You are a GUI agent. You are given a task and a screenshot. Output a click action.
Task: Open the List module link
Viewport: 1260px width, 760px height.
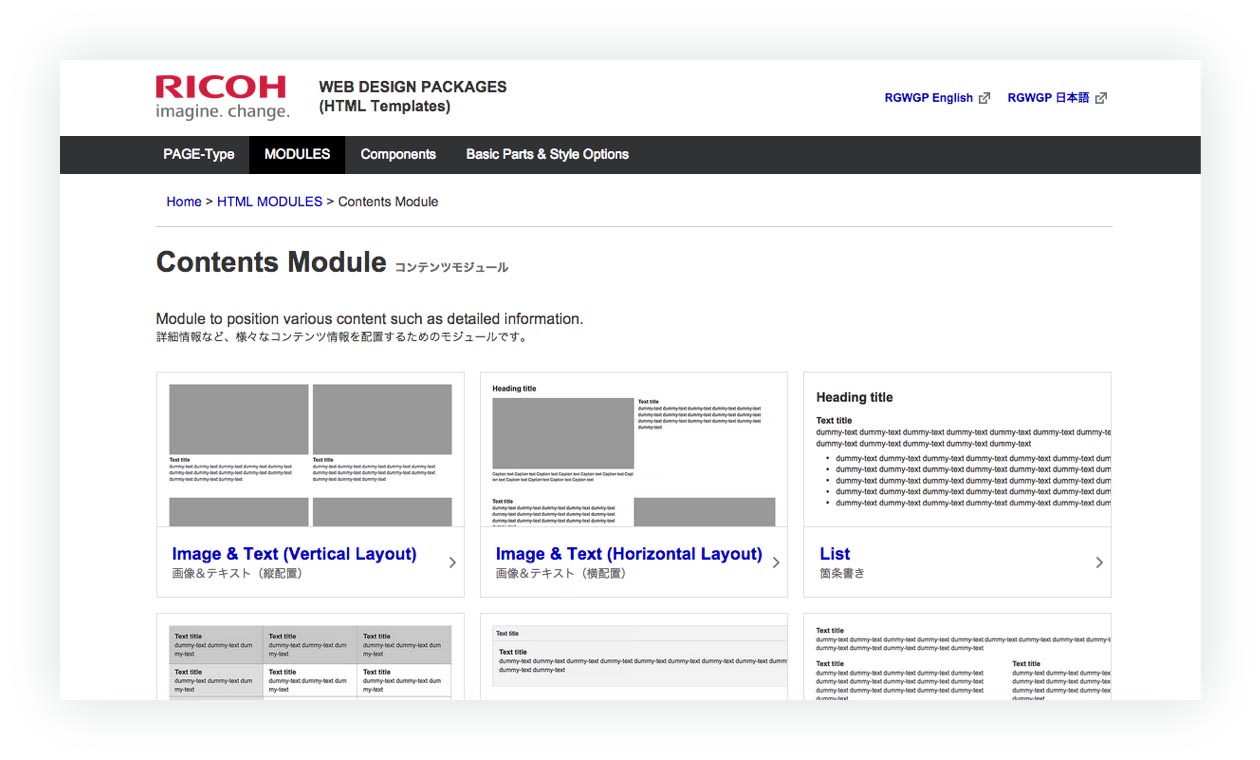point(835,554)
